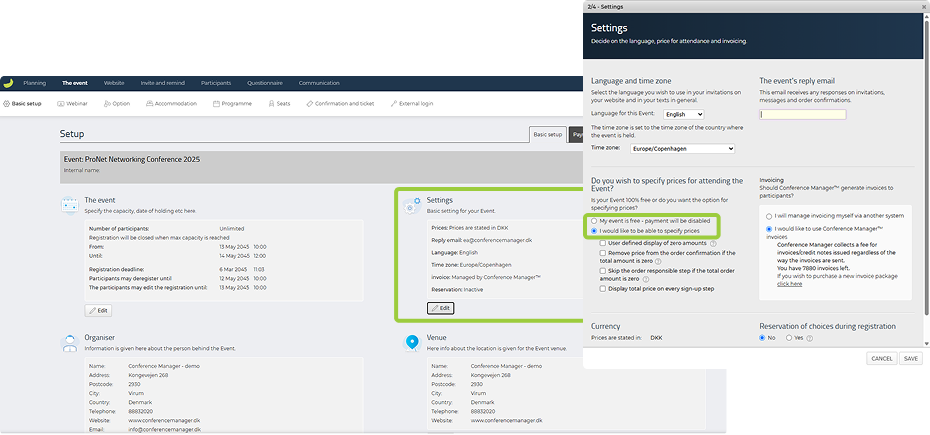Switch to the Basic setup tab

point(547,134)
